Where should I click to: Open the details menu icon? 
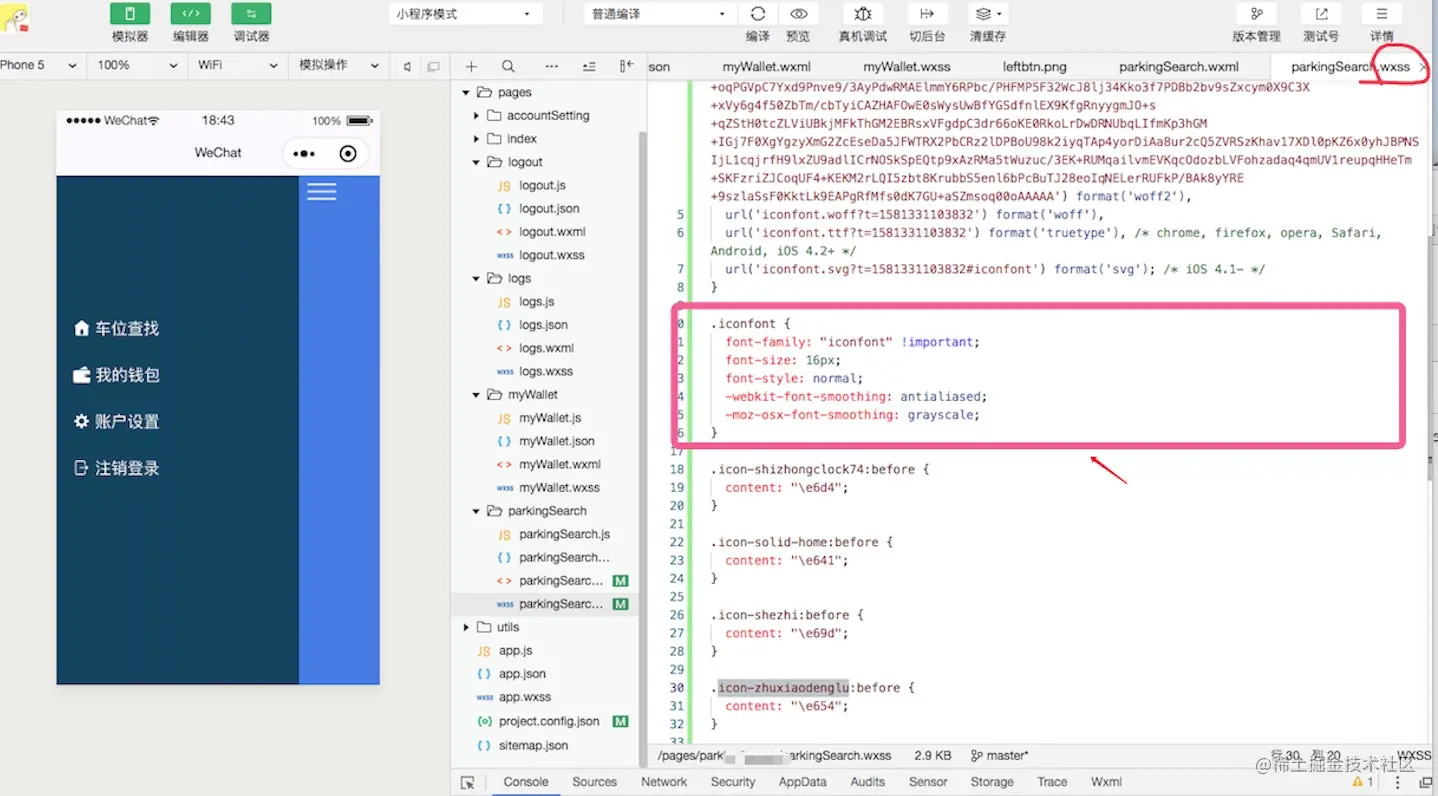(x=1382, y=14)
